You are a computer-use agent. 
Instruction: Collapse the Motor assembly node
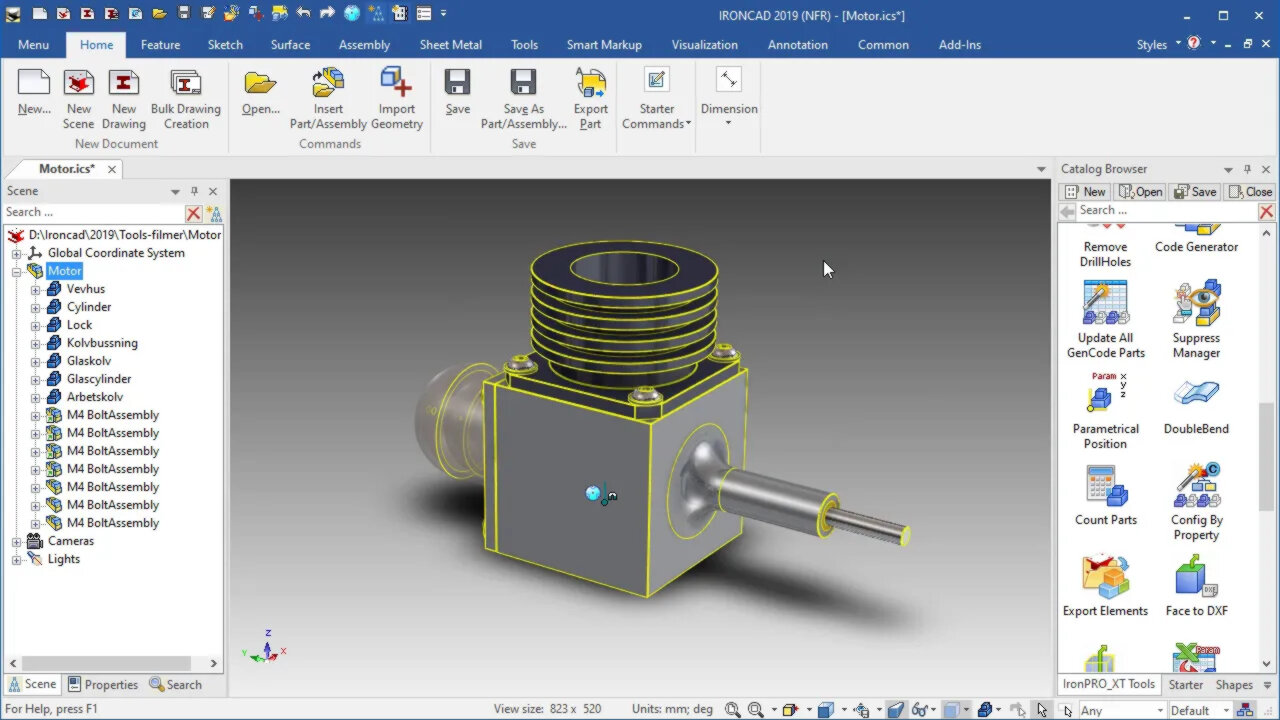[17, 271]
